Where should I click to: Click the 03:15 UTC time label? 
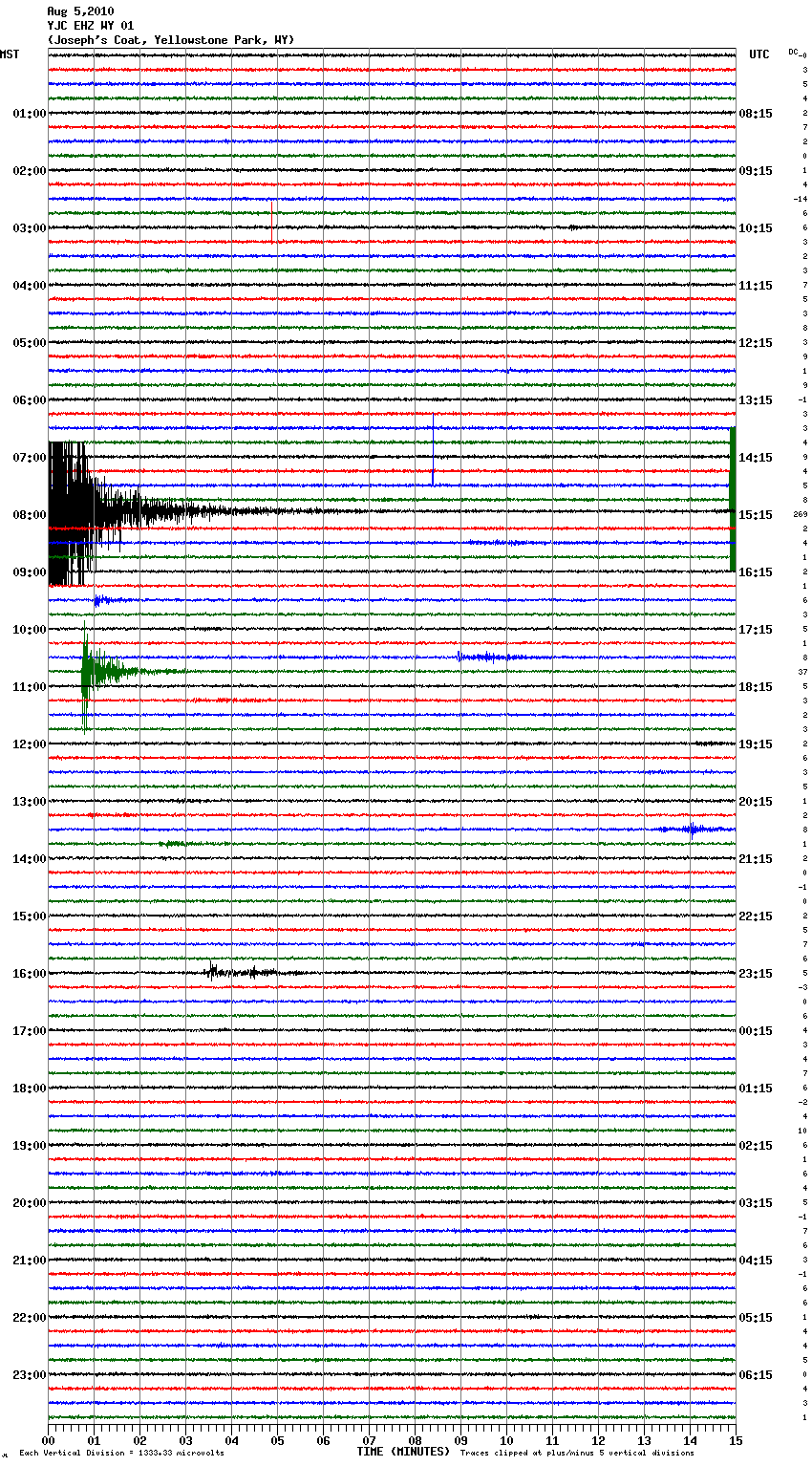tap(756, 1203)
